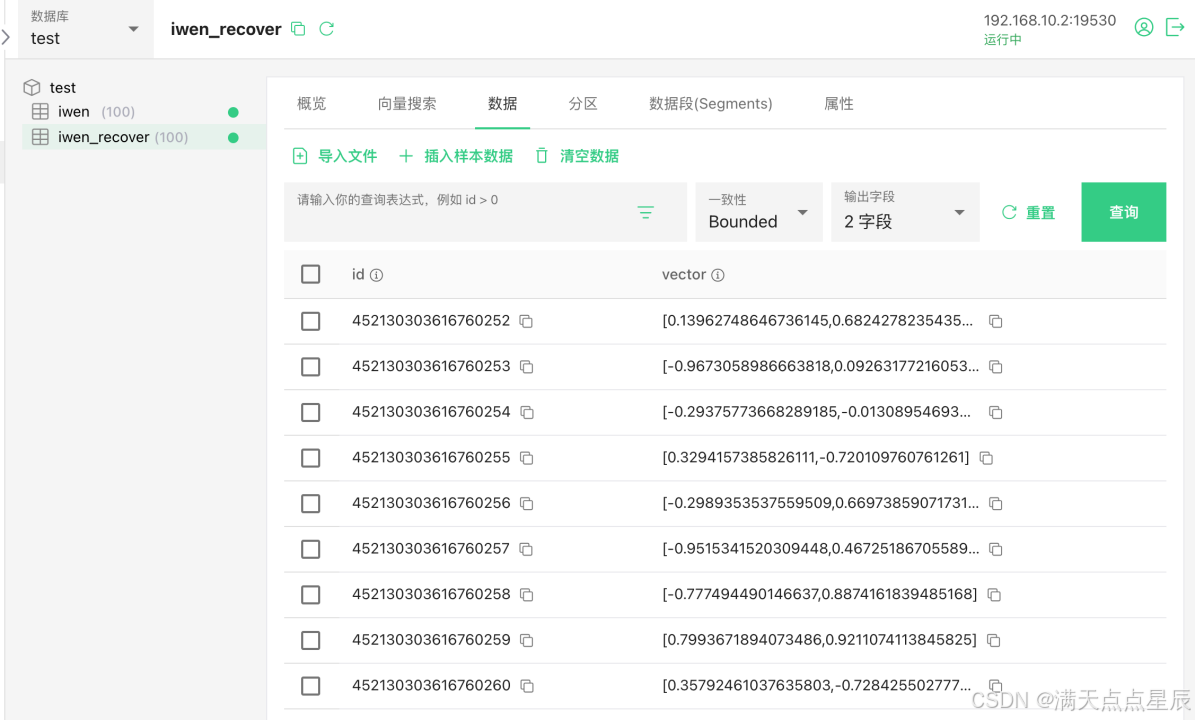Check the row with id 452130303616760258

(310, 595)
